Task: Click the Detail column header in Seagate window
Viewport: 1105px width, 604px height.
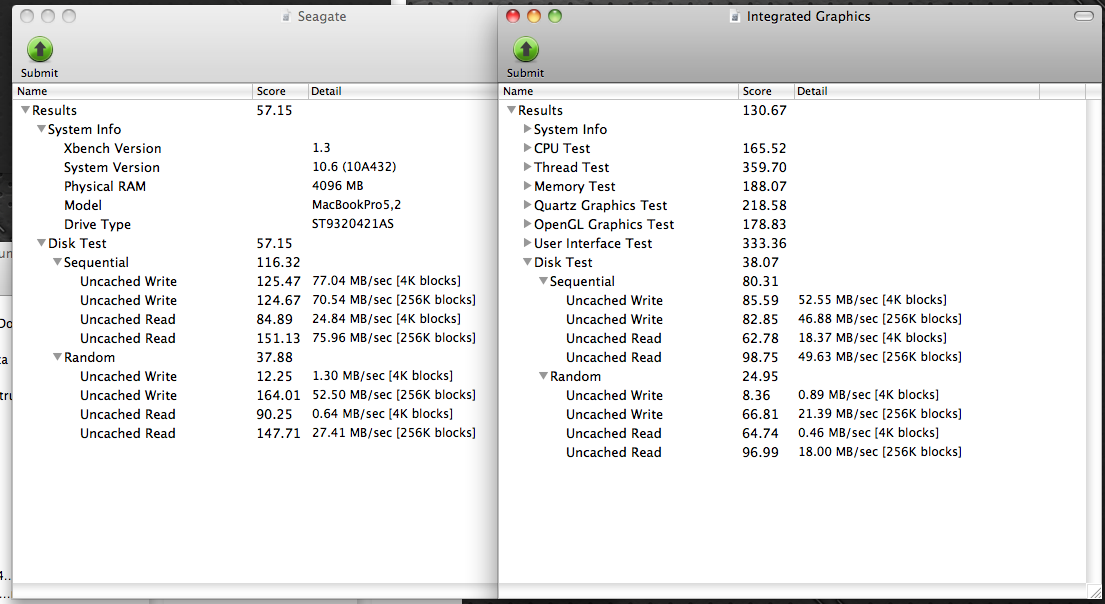Action: (x=403, y=91)
